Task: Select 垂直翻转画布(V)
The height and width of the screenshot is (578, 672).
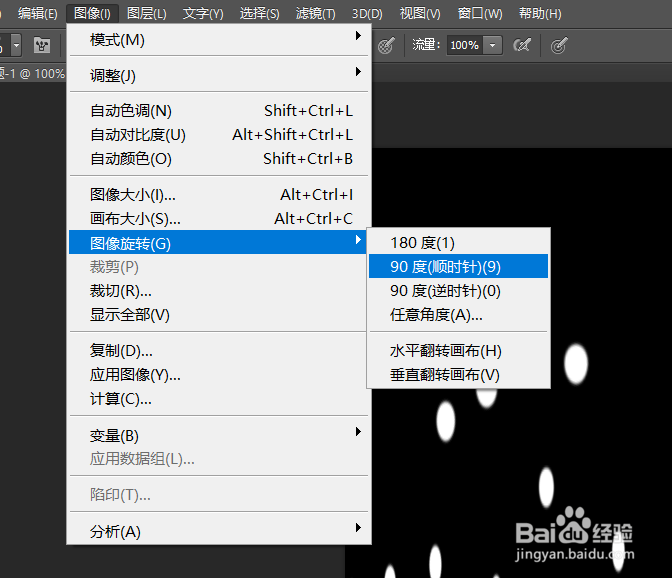Action: [459, 375]
